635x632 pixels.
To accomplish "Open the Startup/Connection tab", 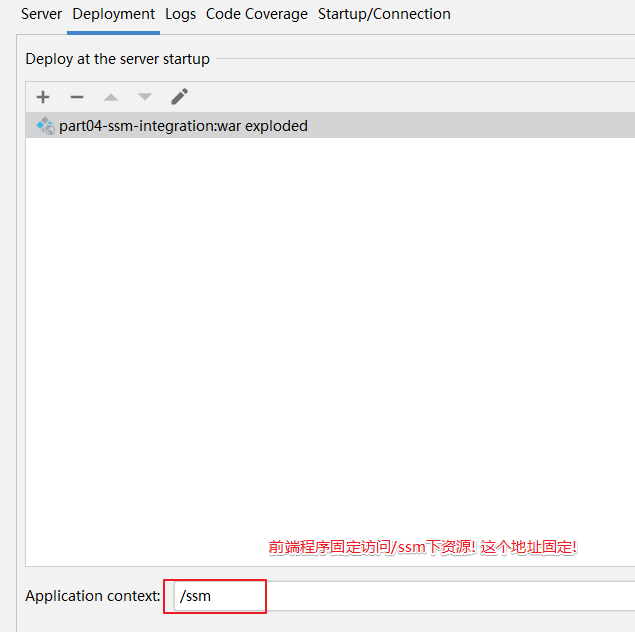I will pos(384,14).
